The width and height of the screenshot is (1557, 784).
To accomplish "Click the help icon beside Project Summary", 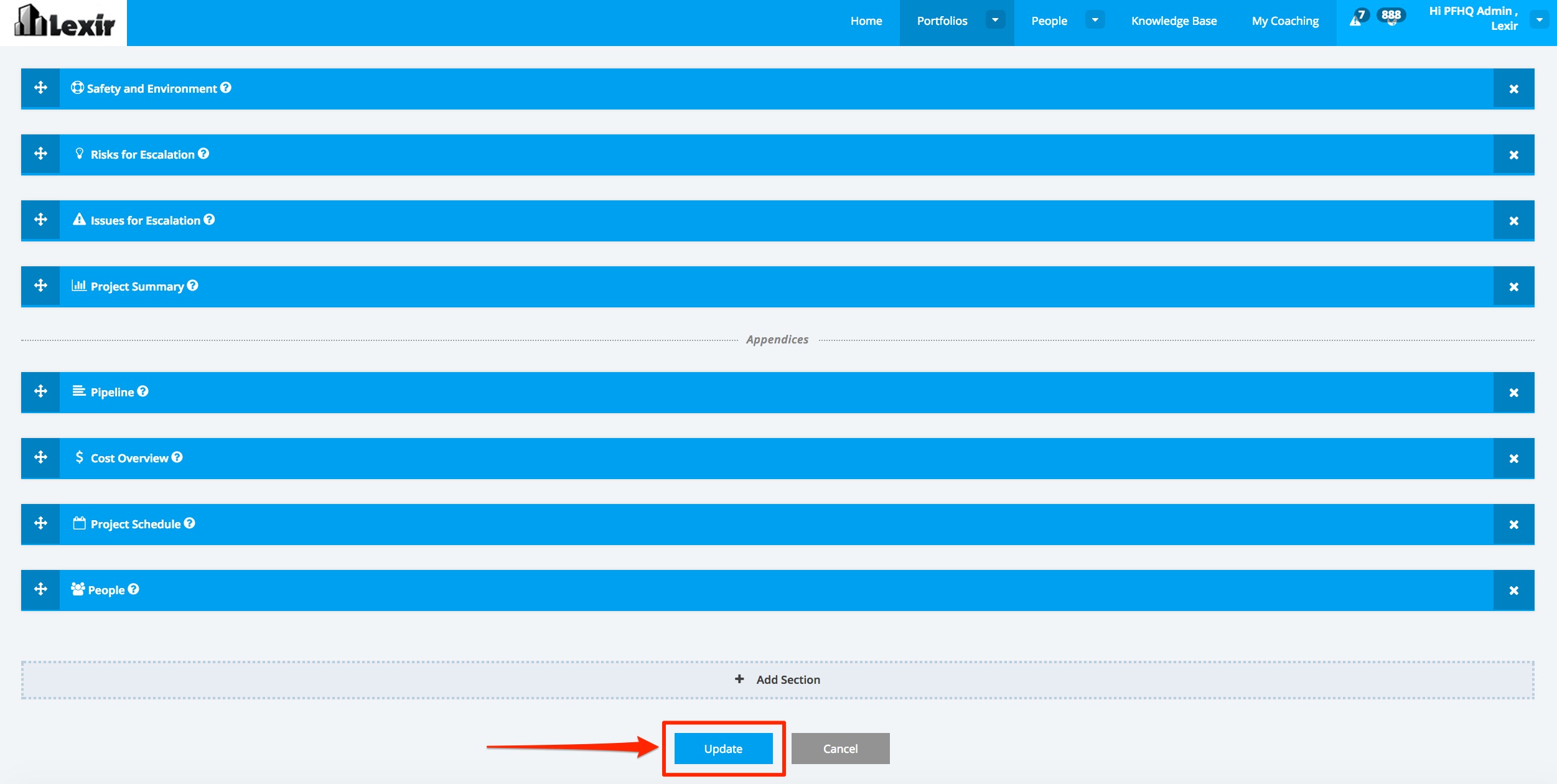I will tap(193, 286).
